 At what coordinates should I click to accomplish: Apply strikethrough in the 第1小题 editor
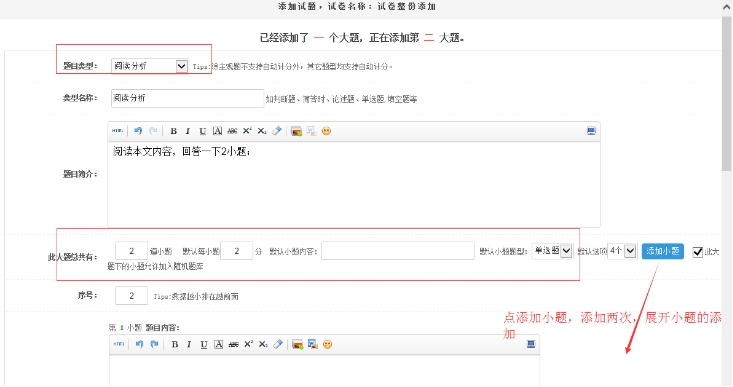233,344
